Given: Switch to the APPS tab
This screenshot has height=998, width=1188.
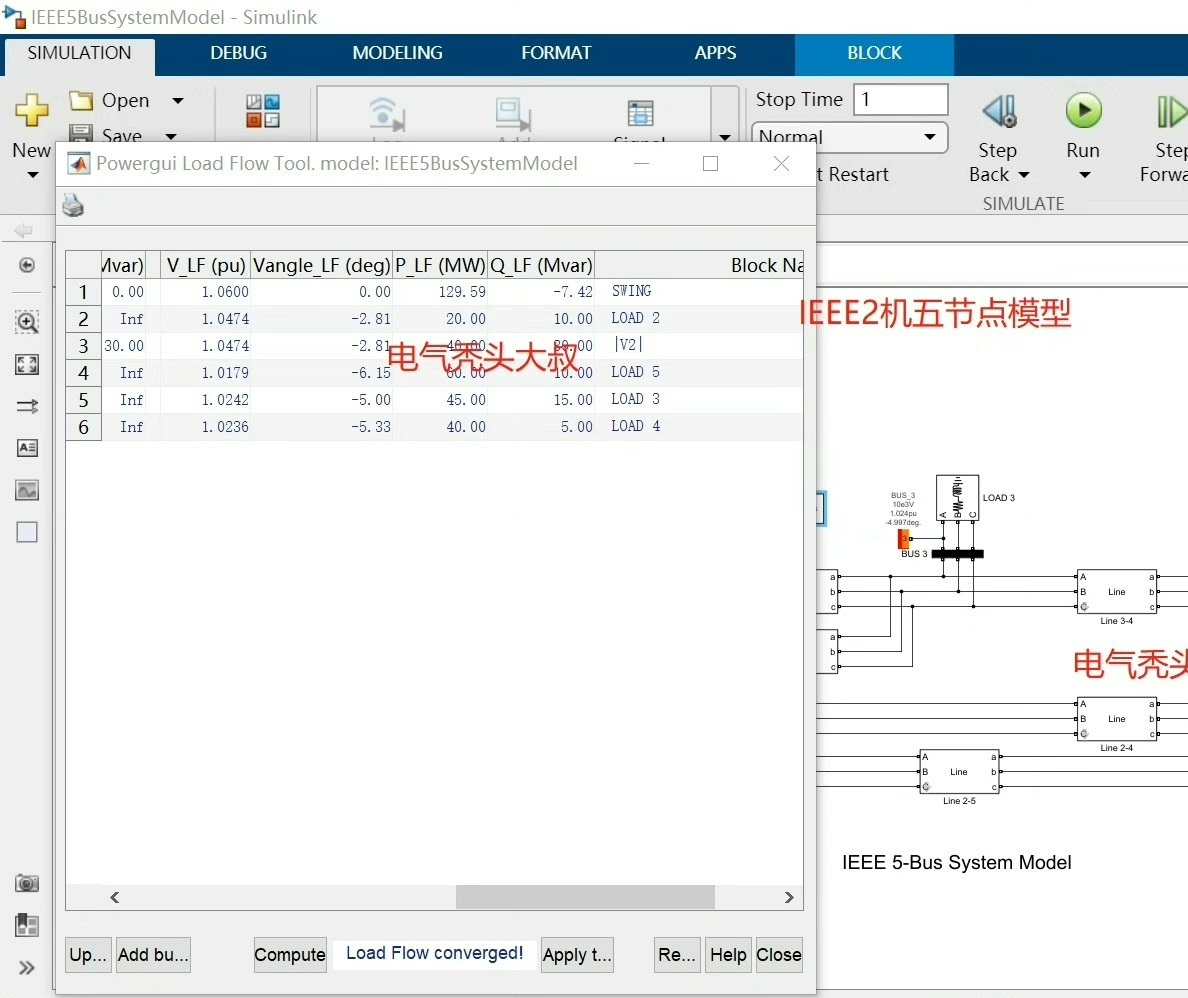Looking at the screenshot, I should [x=715, y=53].
